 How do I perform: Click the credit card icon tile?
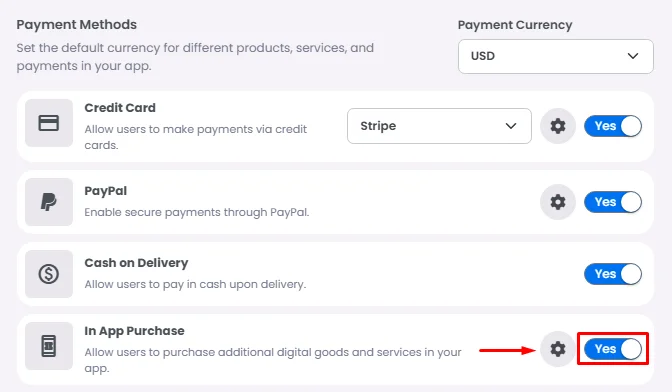[x=49, y=123]
